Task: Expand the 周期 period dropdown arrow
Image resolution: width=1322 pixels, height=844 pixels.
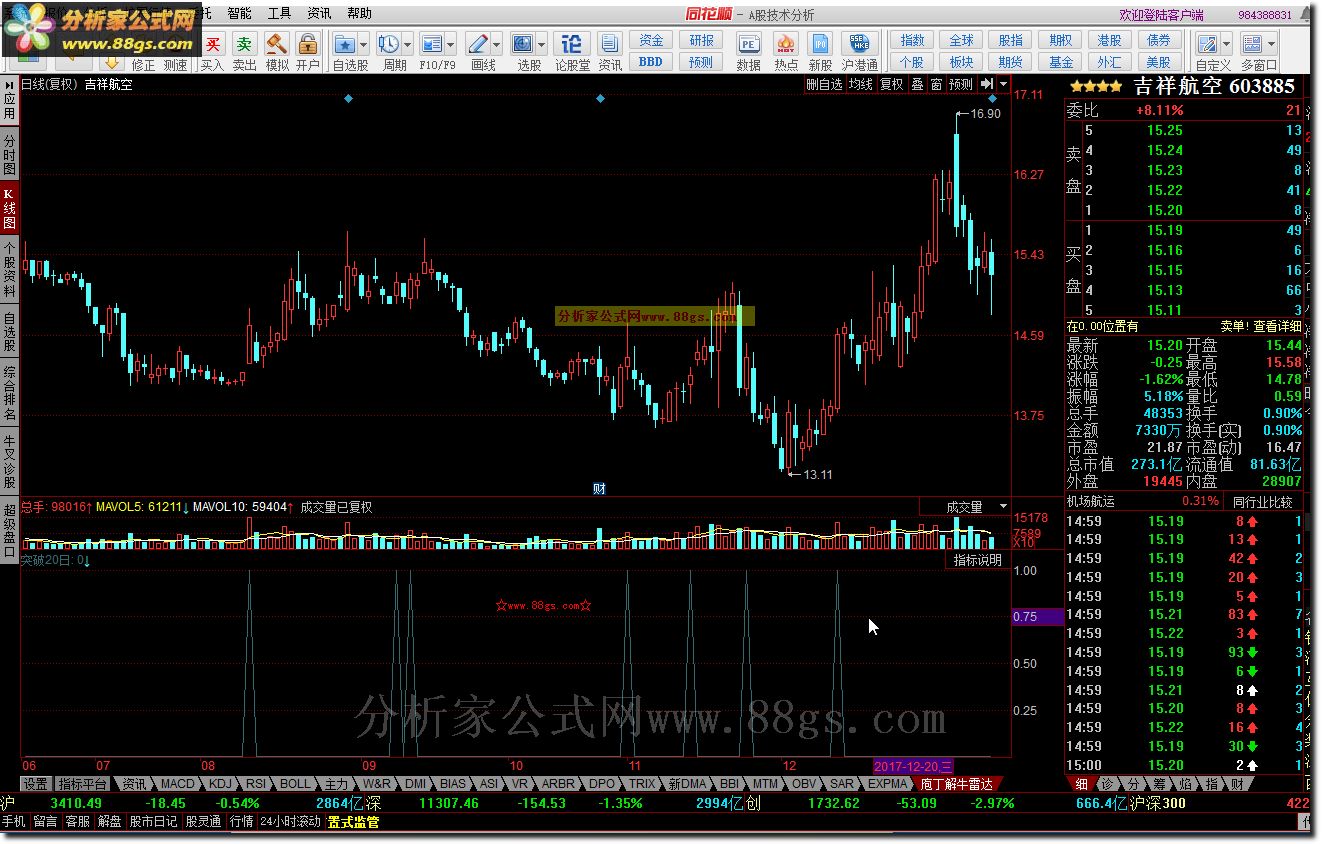Action: (408, 44)
